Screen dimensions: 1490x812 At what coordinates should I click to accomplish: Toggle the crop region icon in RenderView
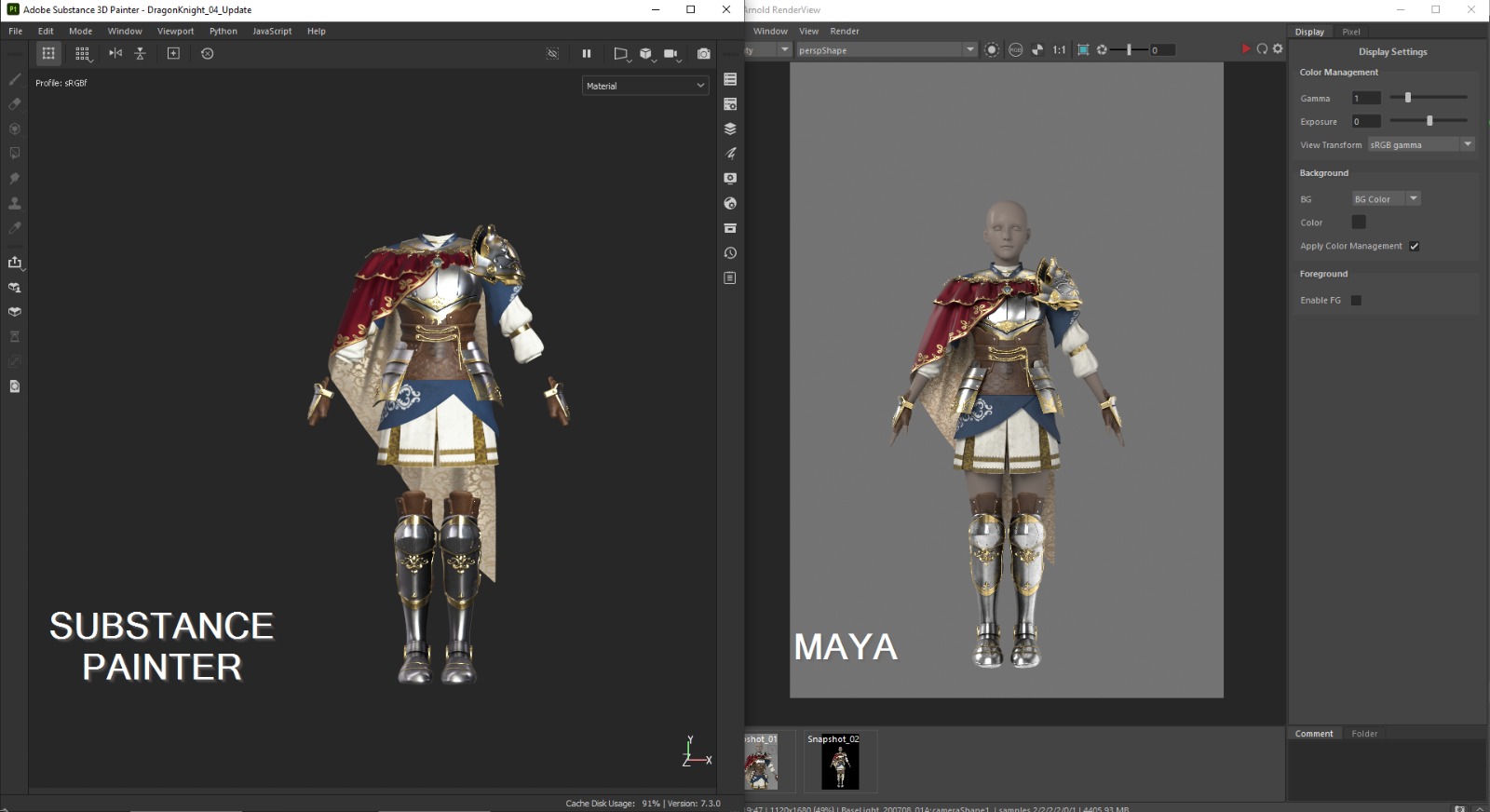[1083, 50]
